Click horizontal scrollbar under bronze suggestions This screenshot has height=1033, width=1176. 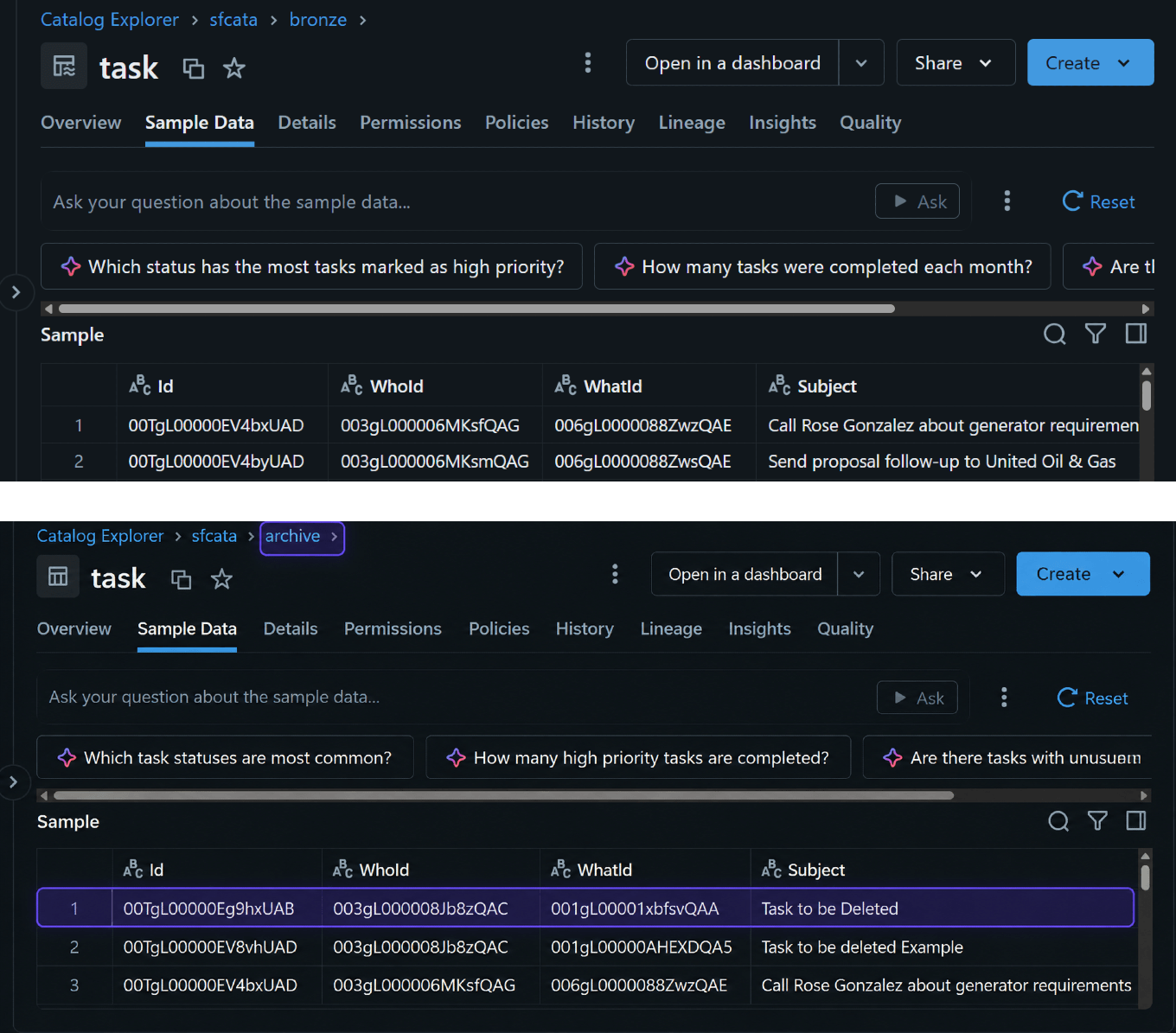click(476, 309)
